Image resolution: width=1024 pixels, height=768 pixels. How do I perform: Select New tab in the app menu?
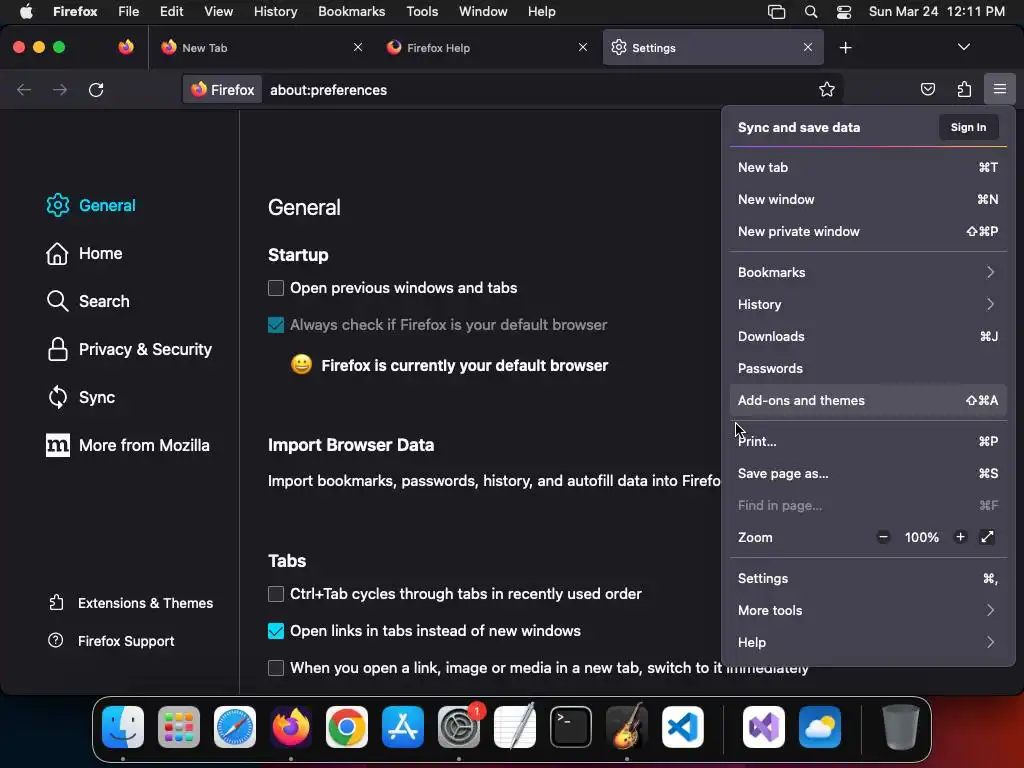click(868, 167)
